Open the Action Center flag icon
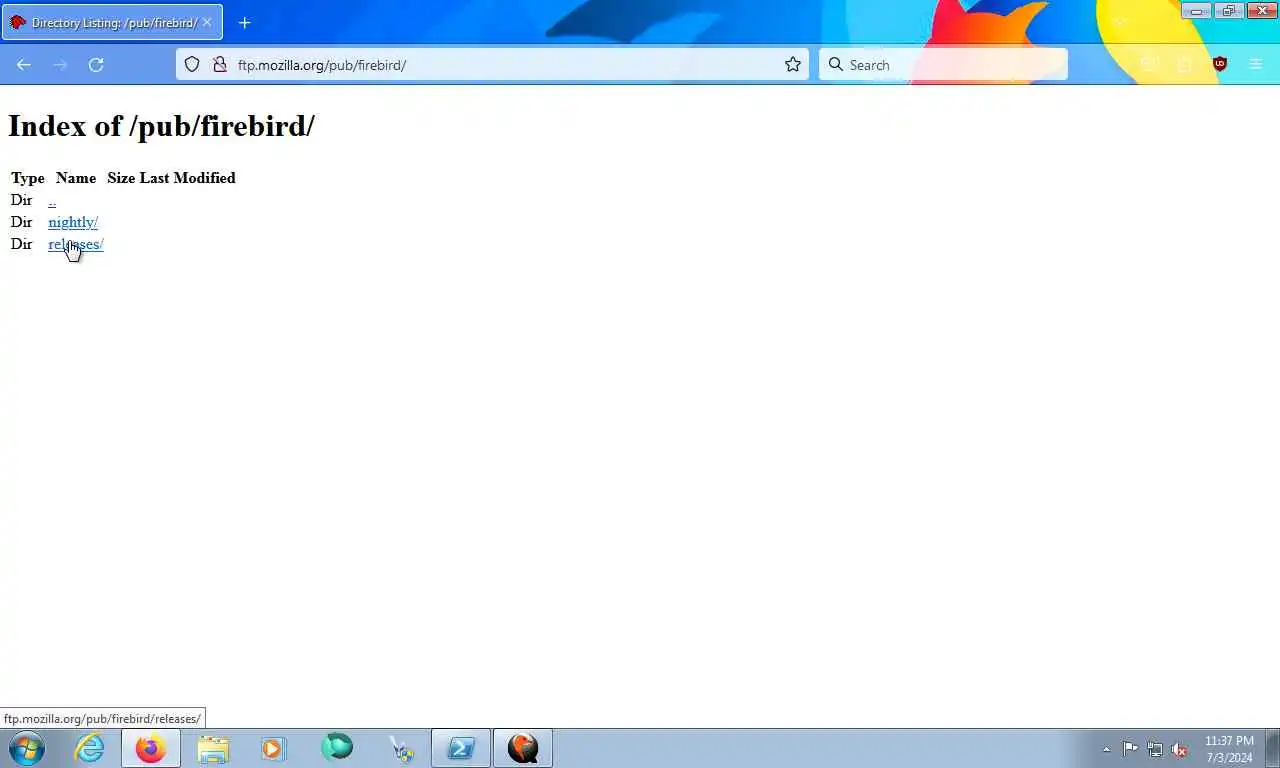Image resolution: width=1280 pixels, height=768 pixels. point(1130,749)
